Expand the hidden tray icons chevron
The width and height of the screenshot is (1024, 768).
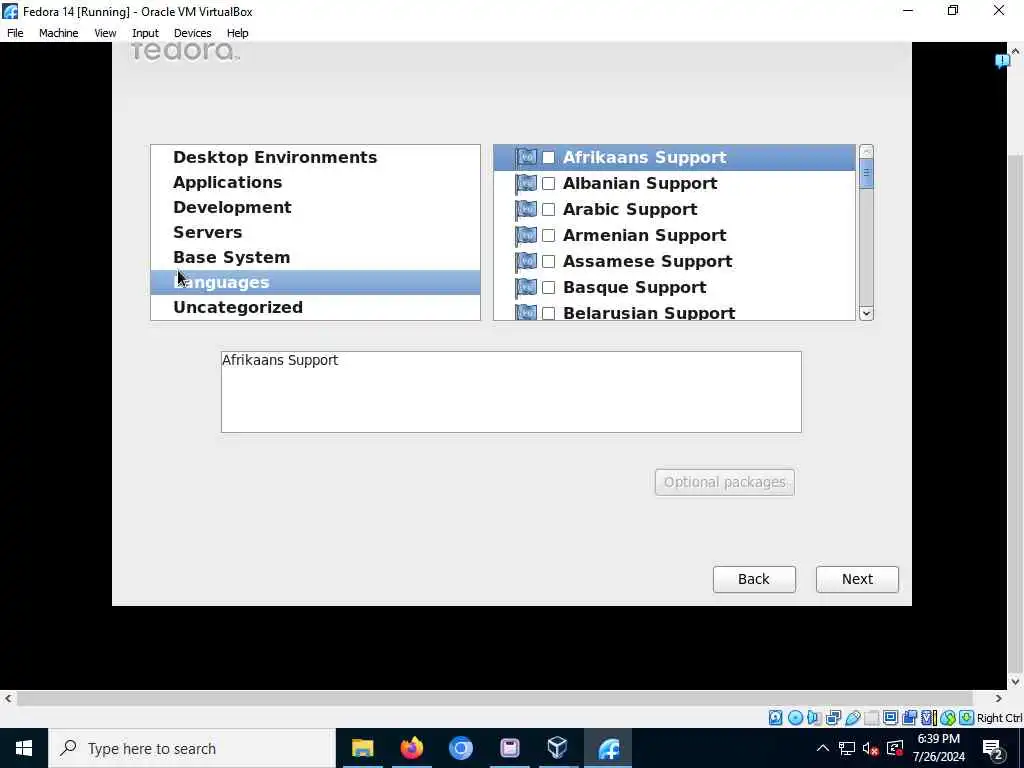click(823, 748)
